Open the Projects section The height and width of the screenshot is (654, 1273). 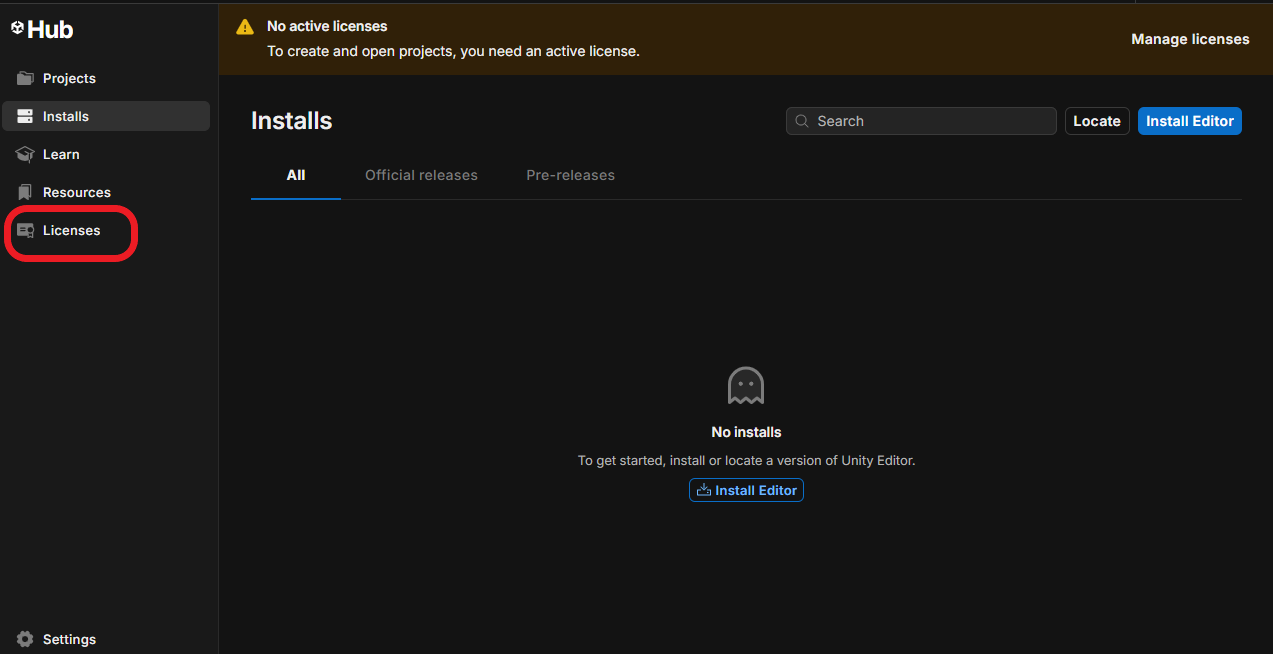click(x=106, y=78)
